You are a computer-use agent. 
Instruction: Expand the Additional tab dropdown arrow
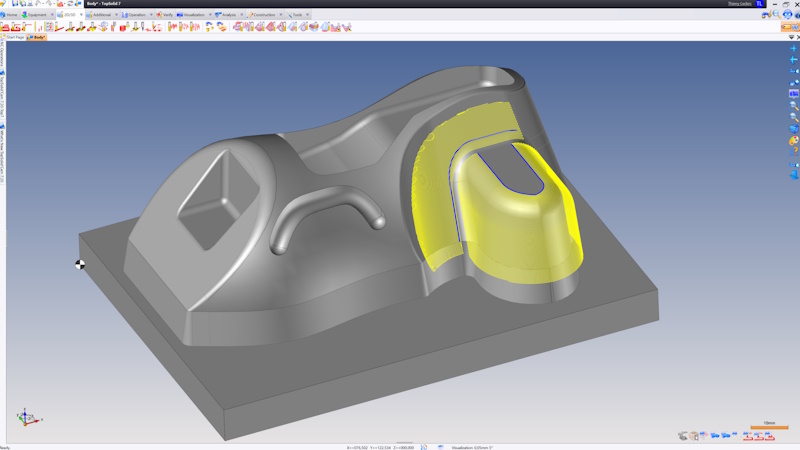click(x=116, y=15)
